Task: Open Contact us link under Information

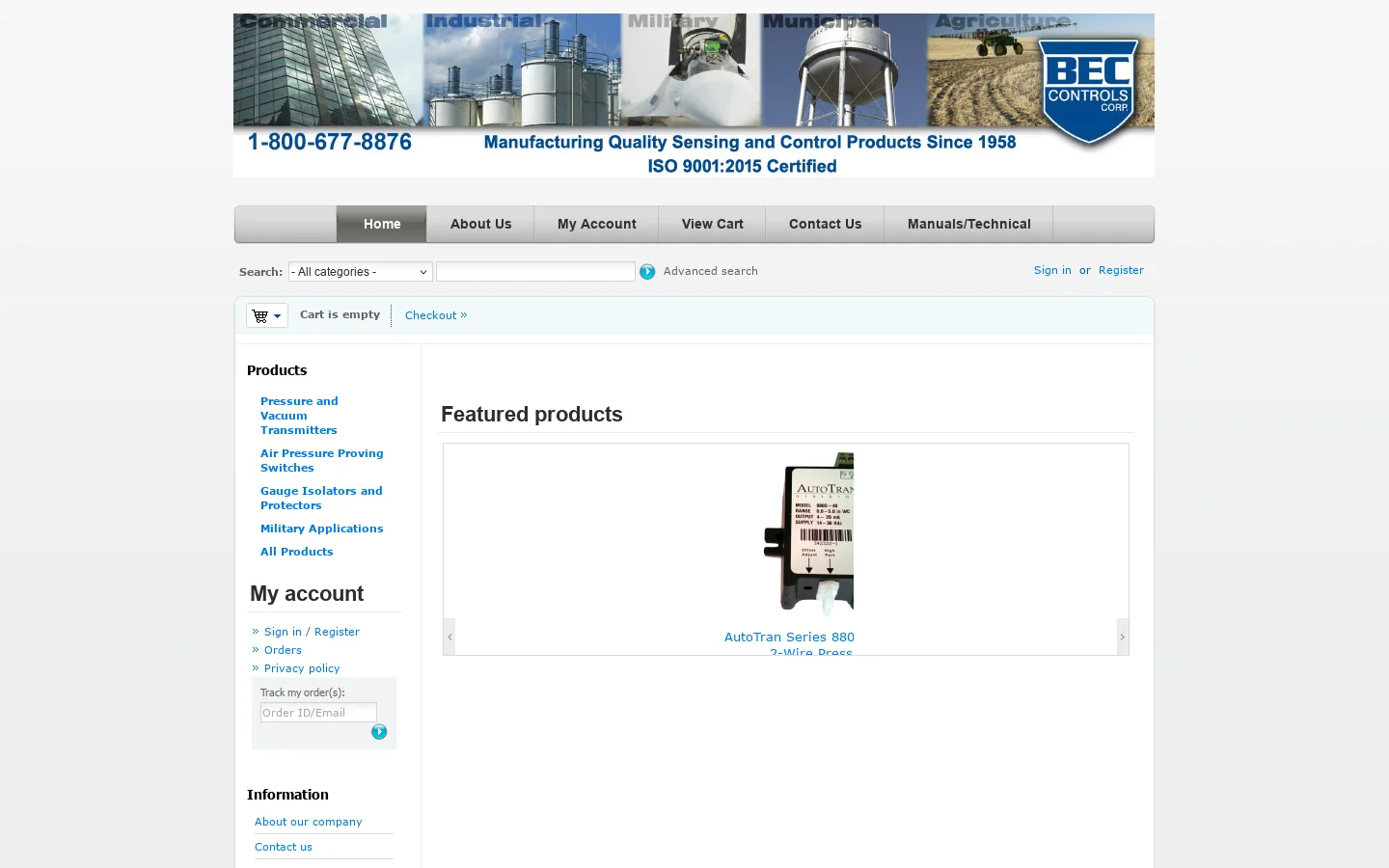Action: click(284, 847)
